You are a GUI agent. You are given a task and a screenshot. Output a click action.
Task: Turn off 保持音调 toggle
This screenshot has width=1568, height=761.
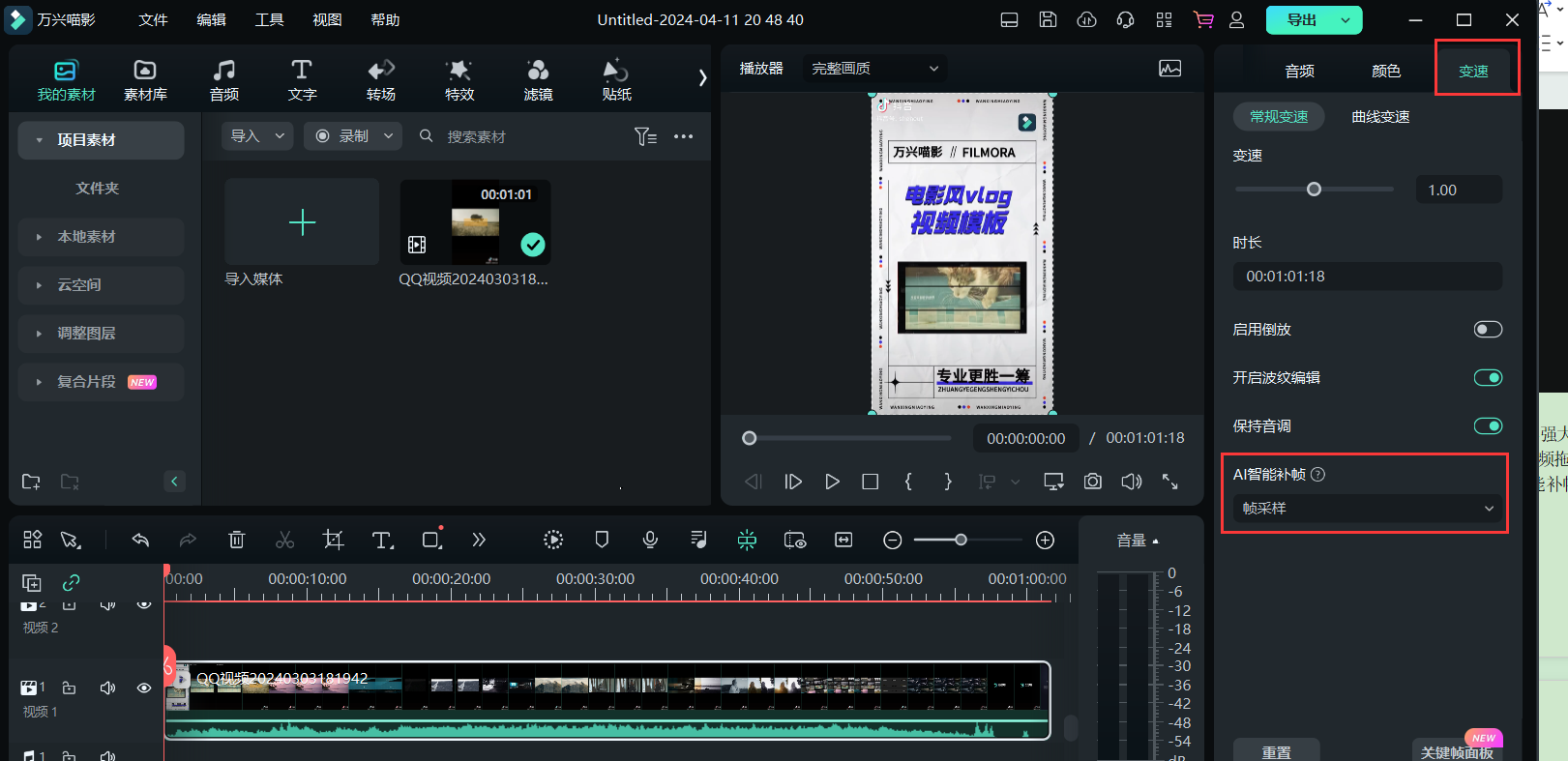(x=1487, y=426)
